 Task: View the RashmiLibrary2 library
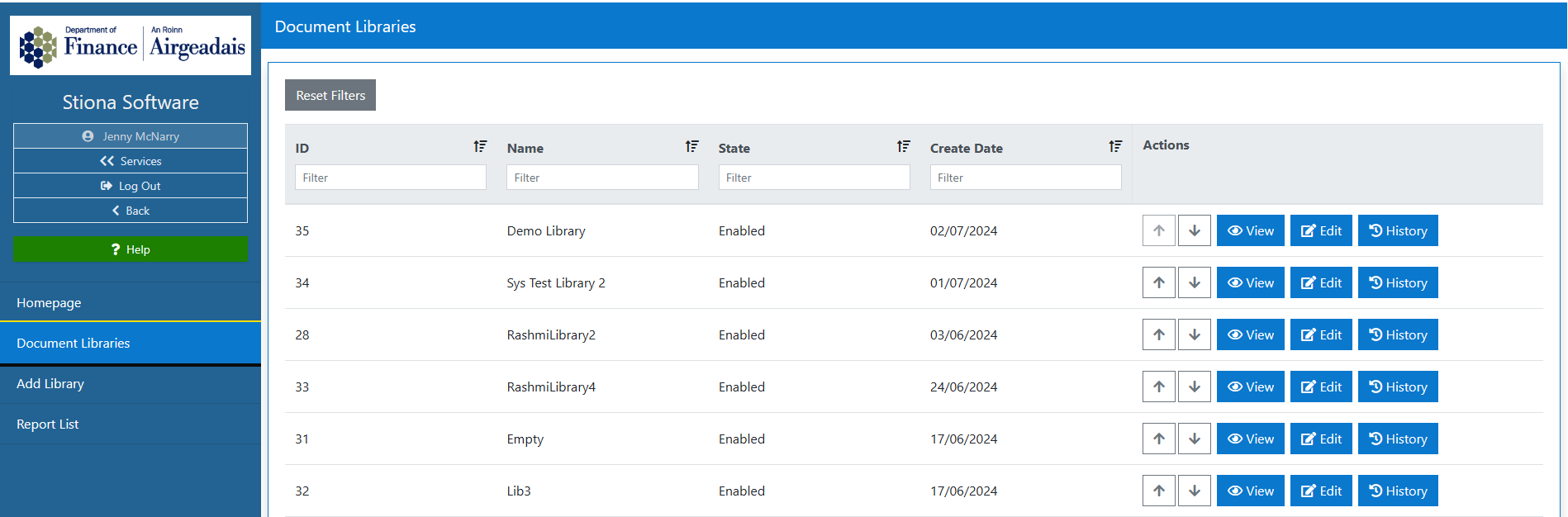(1251, 334)
